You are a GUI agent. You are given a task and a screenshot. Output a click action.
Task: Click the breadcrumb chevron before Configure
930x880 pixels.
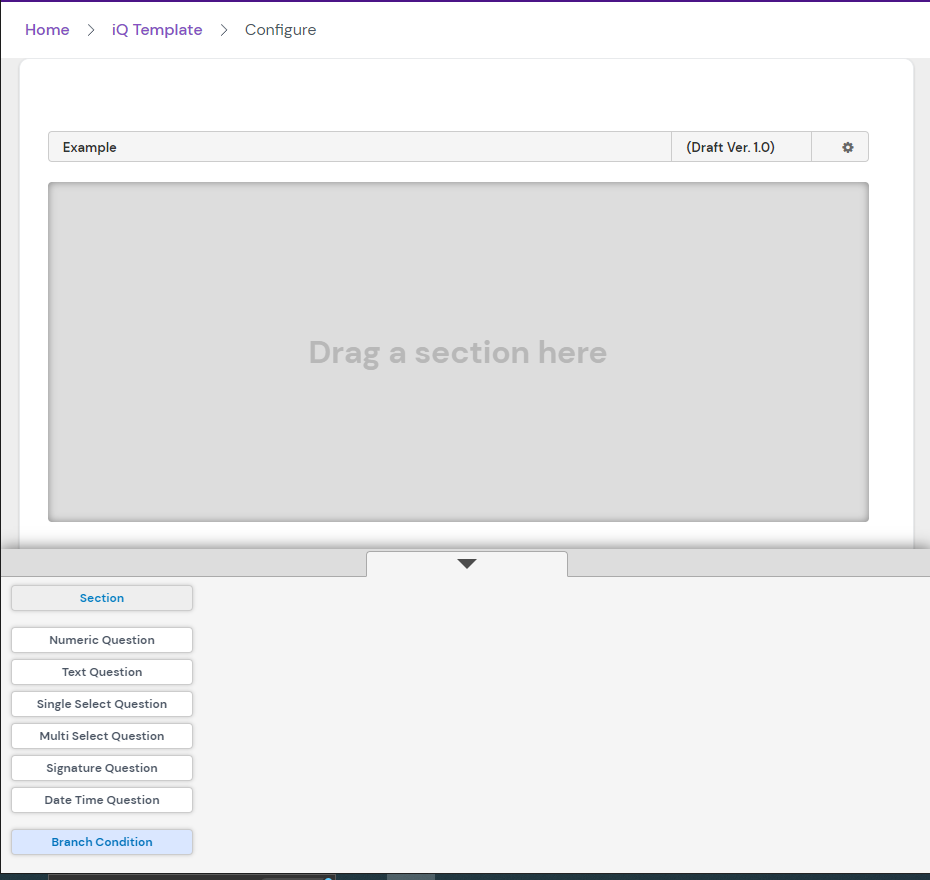coord(222,30)
